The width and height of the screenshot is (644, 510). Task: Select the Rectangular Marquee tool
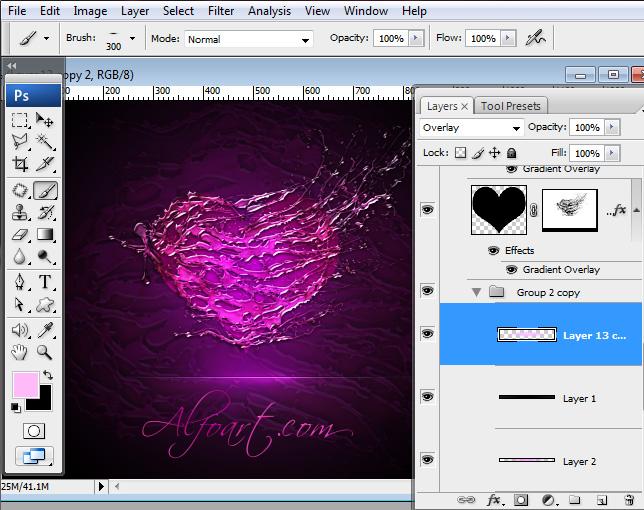[x=20, y=120]
